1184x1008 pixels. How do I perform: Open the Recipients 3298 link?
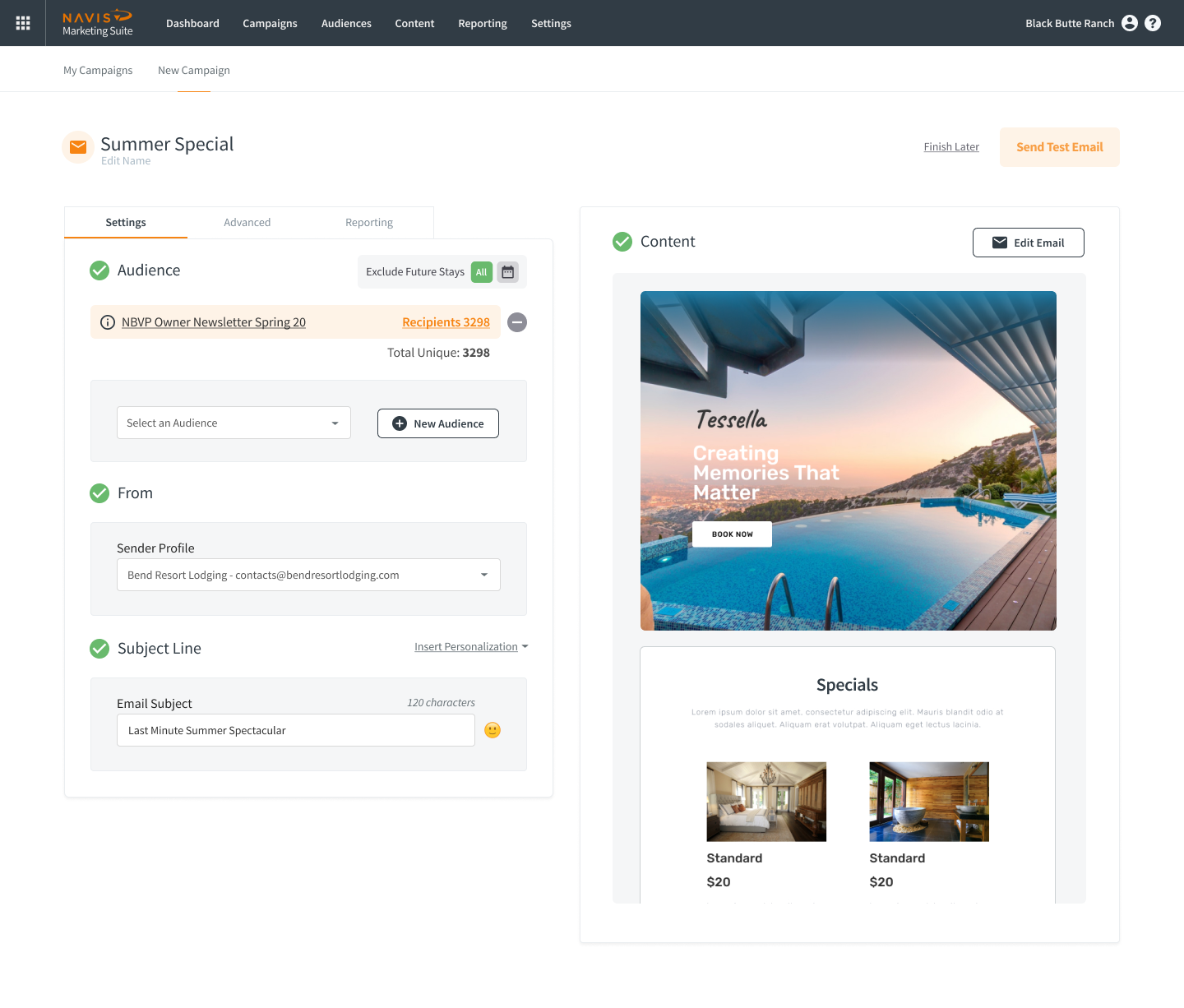pos(446,322)
